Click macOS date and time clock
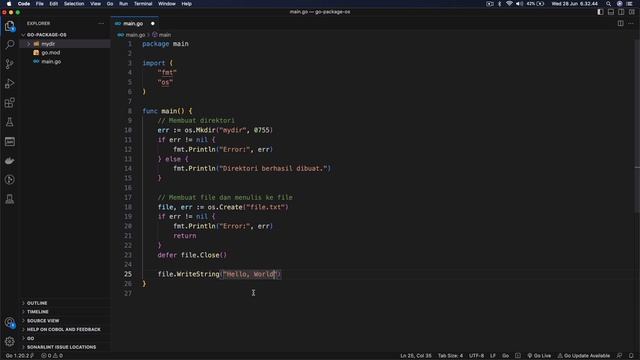The height and width of the screenshot is (360, 640). coord(575,4)
